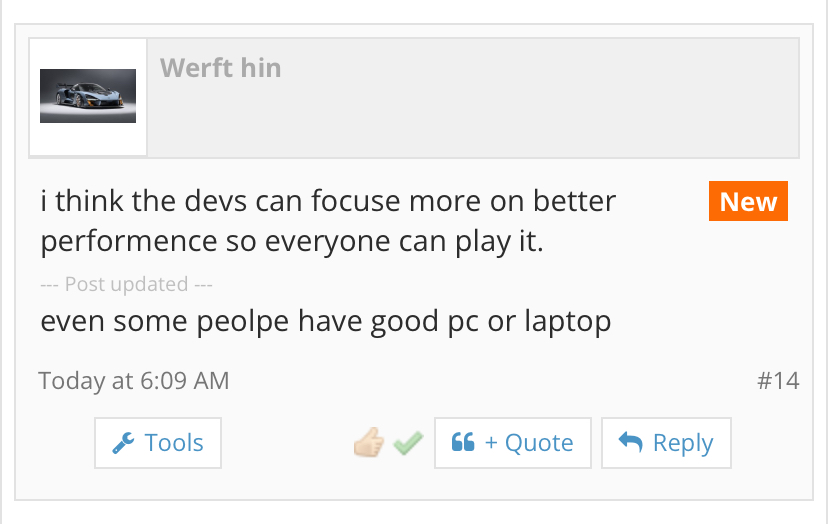The width and height of the screenshot is (828, 524).
Task: Open the #14 post permalink
Action: [778, 380]
